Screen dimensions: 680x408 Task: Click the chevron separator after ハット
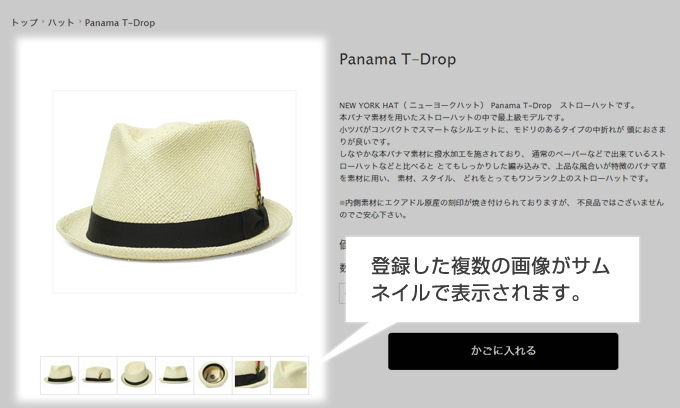(80, 21)
